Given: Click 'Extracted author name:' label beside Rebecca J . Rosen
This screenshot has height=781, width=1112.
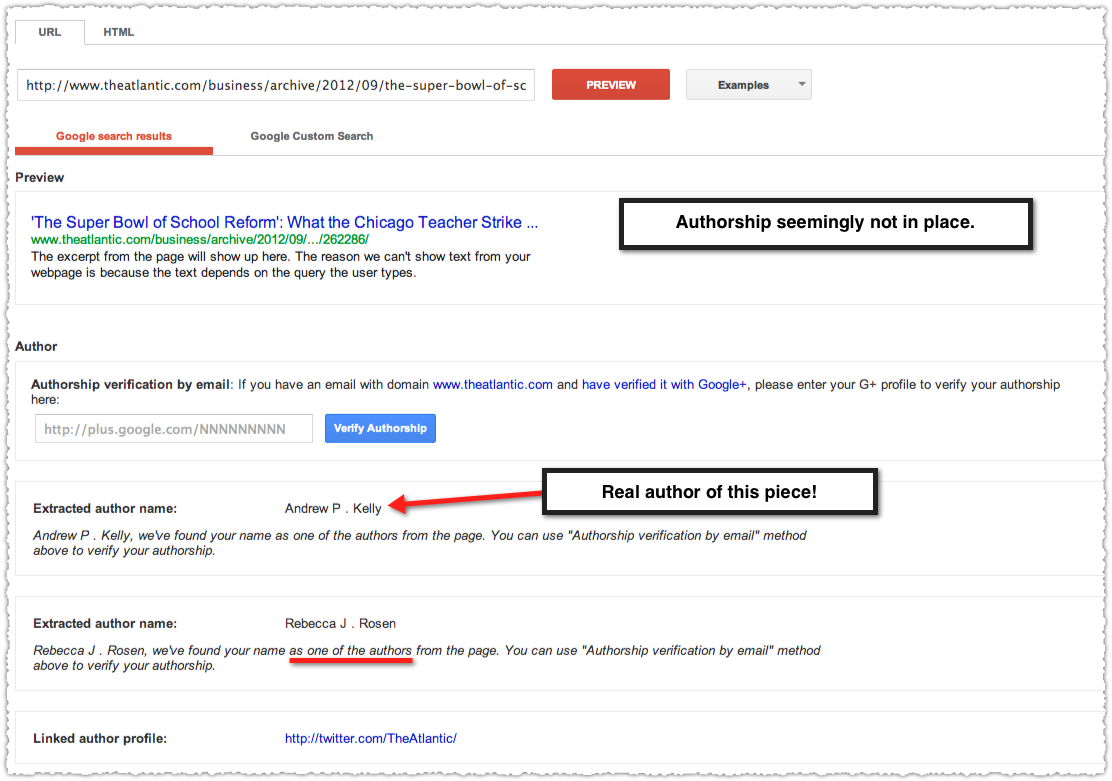Looking at the screenshot, I should pyautogui.click(x=105, y=624).
